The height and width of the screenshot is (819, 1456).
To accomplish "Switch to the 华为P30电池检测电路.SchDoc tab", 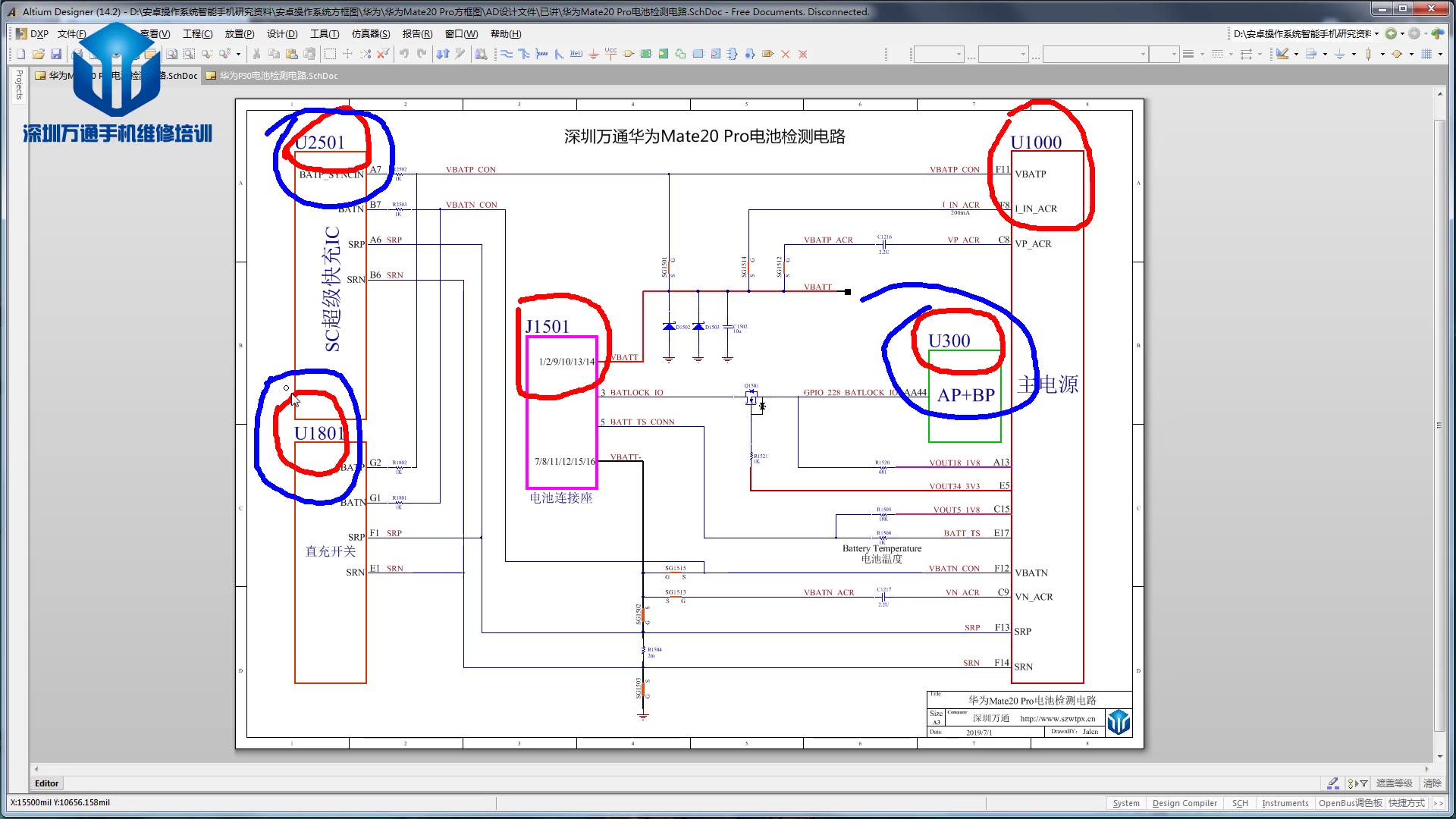I will click(272, 76).
